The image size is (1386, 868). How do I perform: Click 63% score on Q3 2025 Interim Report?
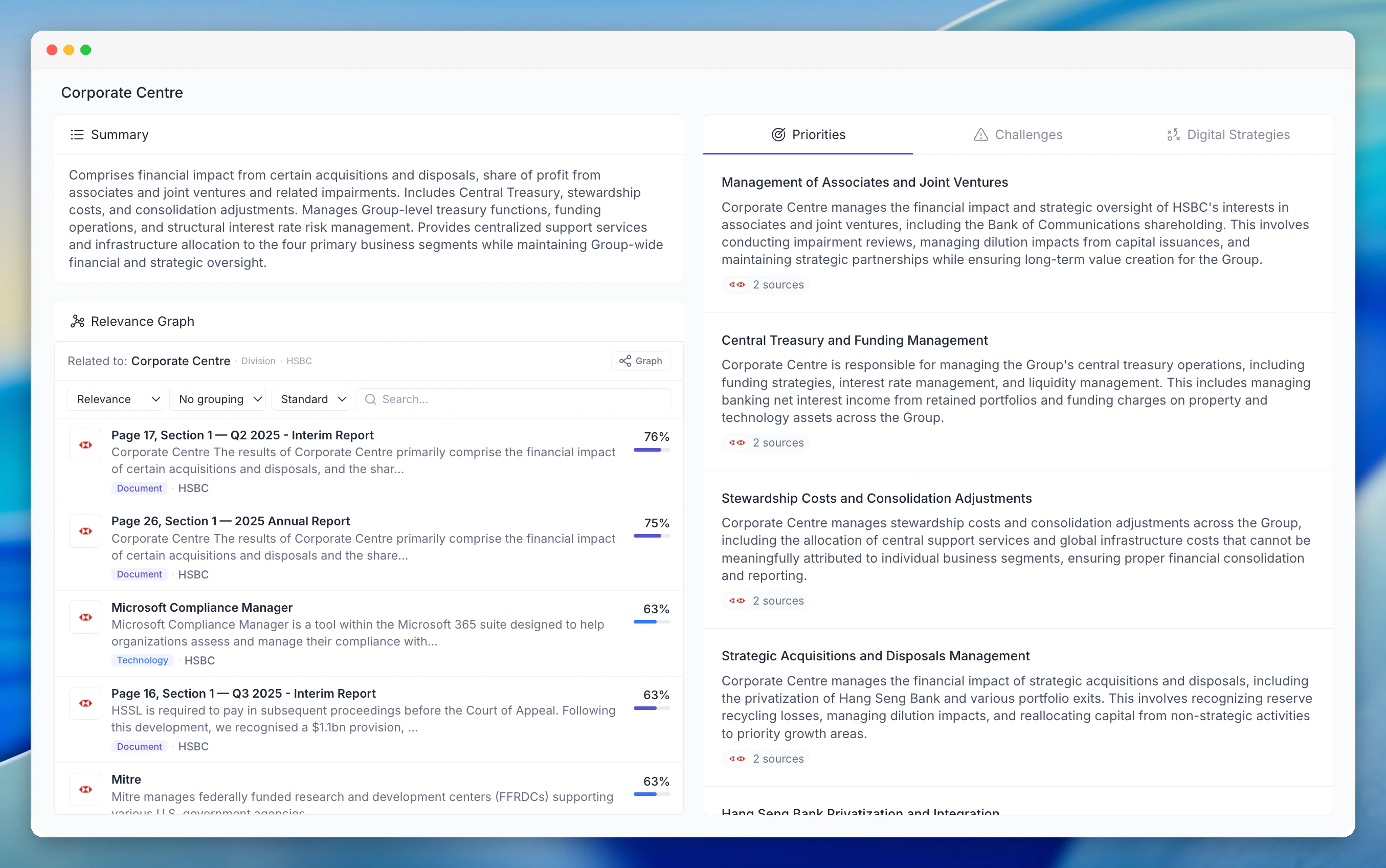[x=656, y=695]
